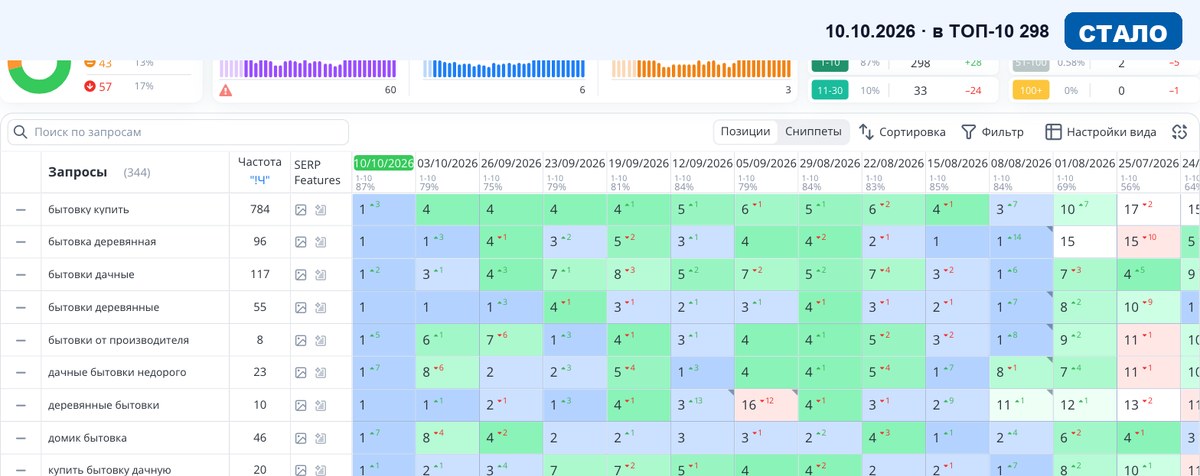Click the second SERP icon for дачные бытовки недорого

coord(321,373)
